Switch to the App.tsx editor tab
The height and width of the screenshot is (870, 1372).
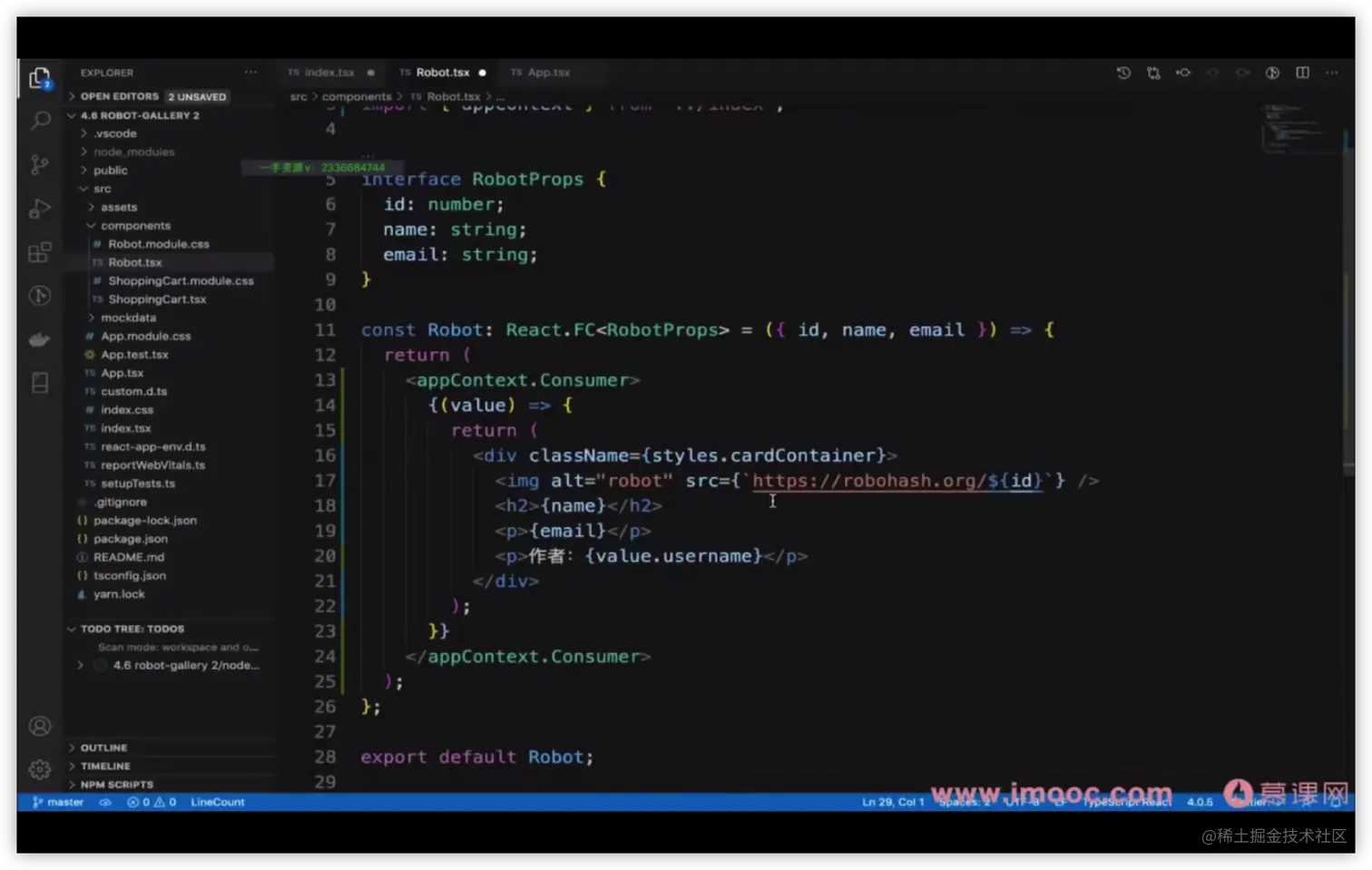(x=549, y=73)
